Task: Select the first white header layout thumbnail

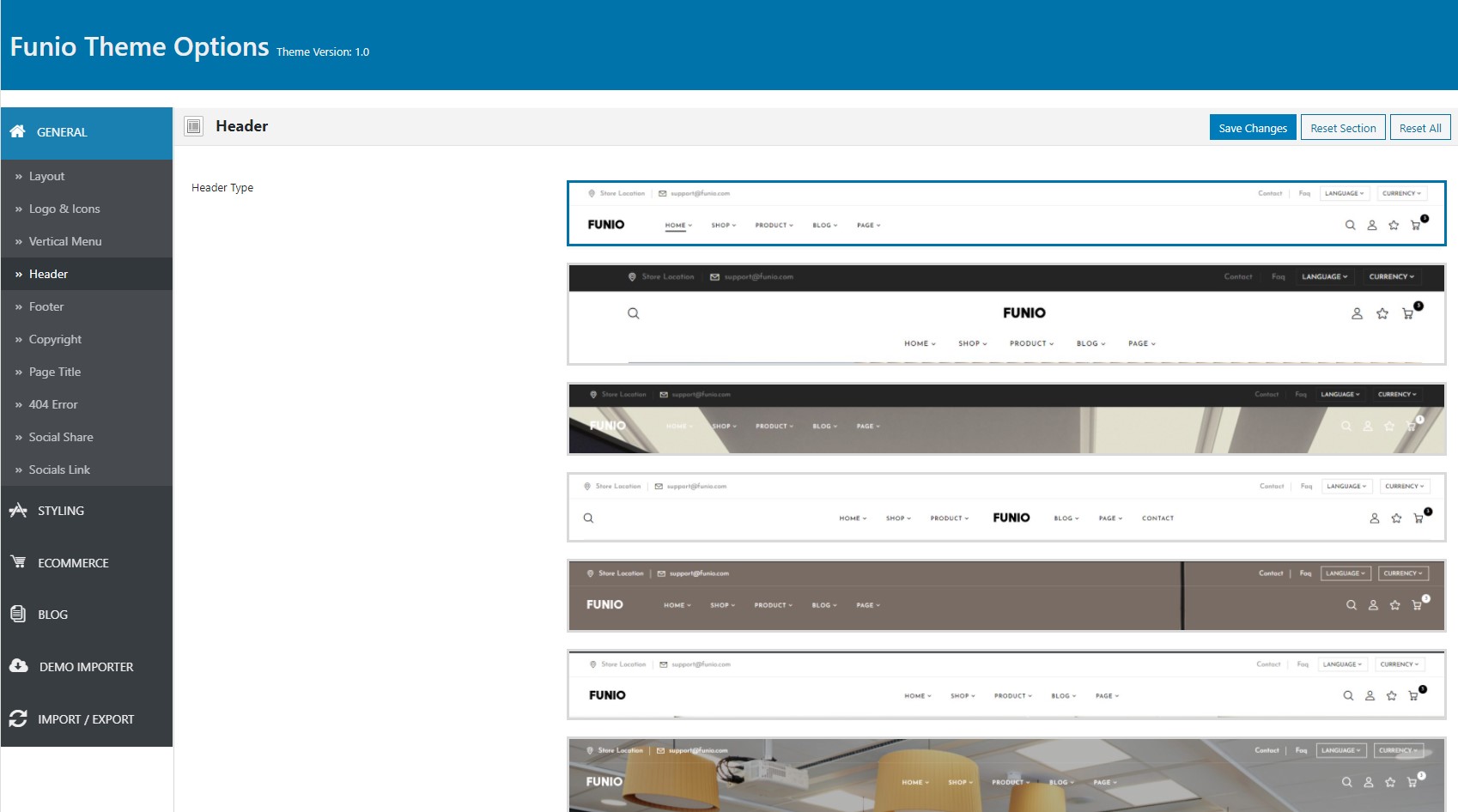Action: click(1006, 213)
